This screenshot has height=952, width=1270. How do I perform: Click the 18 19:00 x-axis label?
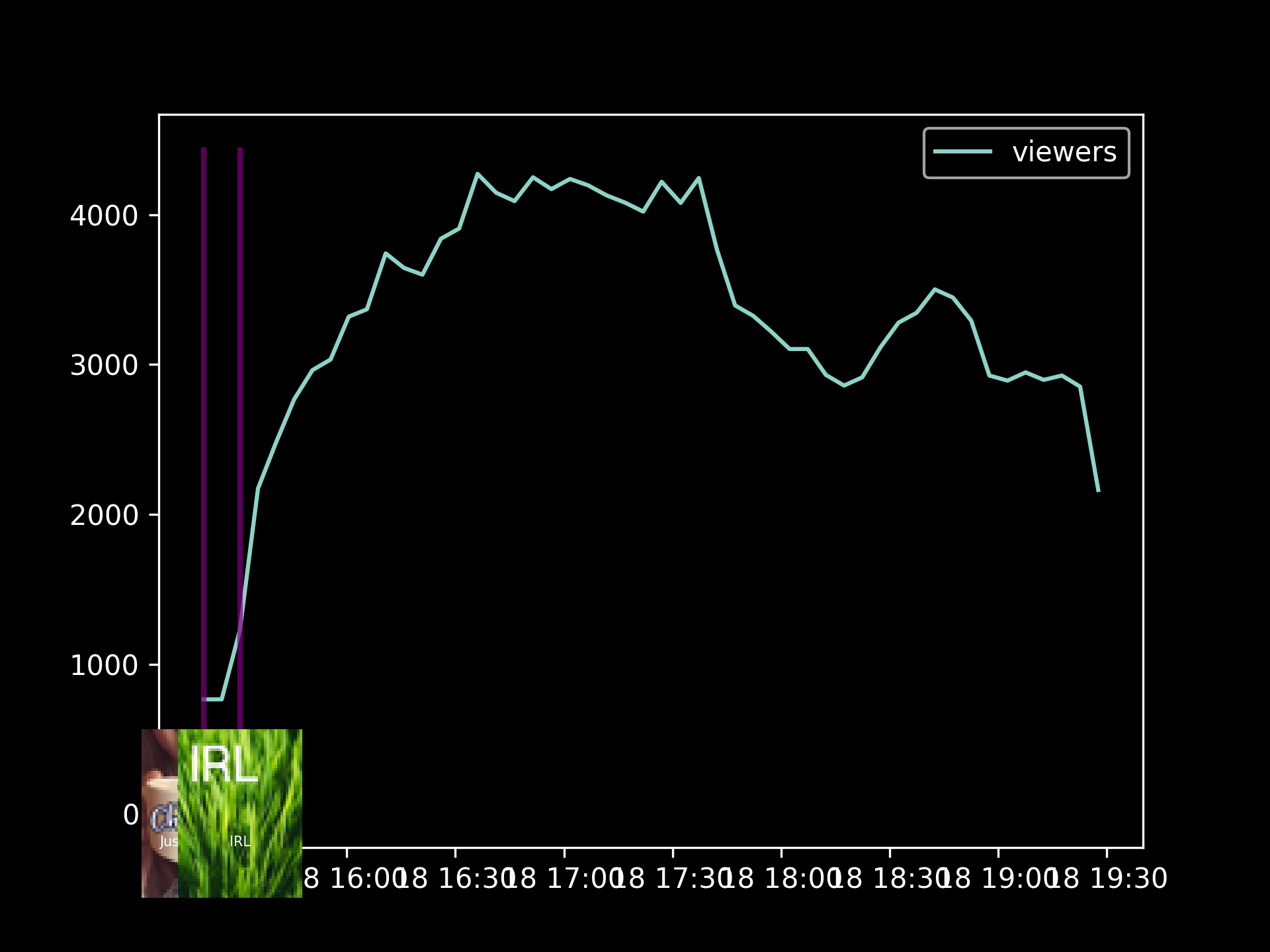(x=999, y=879)
